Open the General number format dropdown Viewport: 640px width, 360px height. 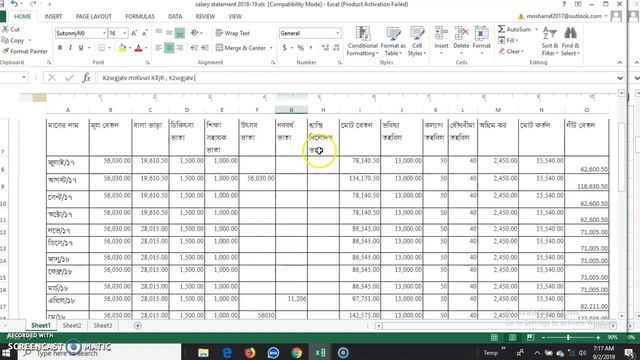click(x=338, y=33)
